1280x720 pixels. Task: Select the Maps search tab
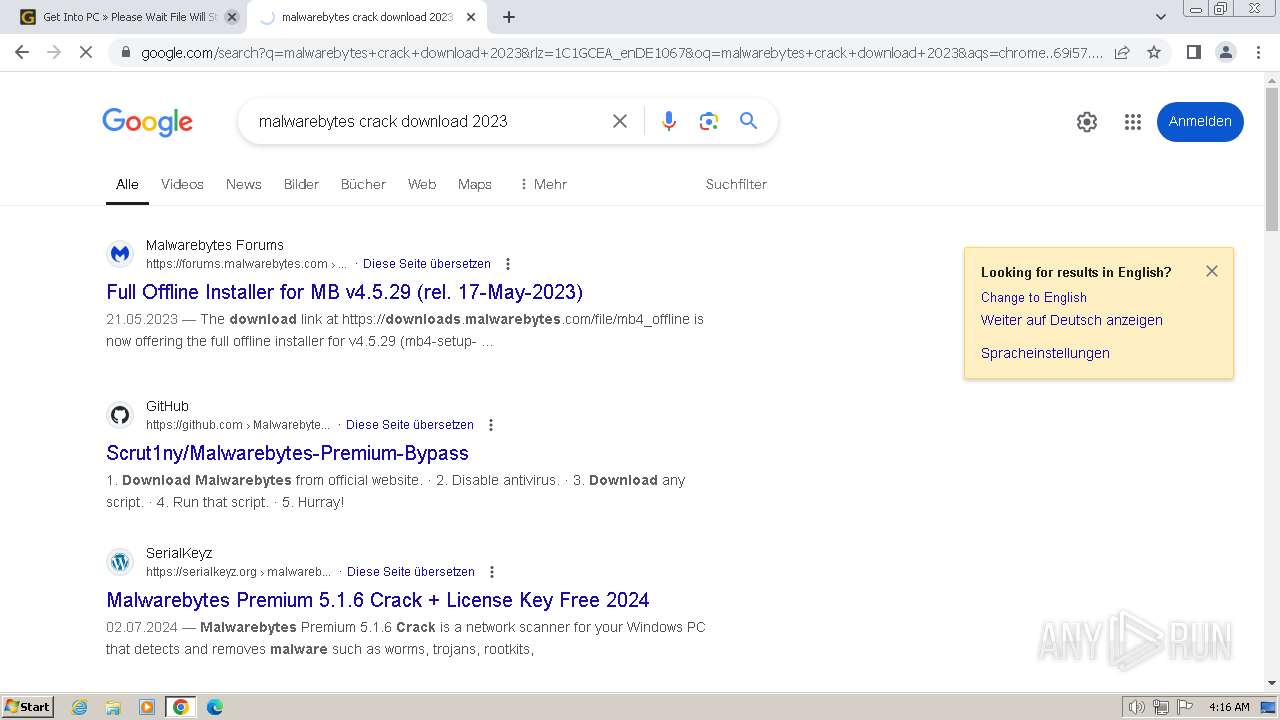tap(475, 184)
